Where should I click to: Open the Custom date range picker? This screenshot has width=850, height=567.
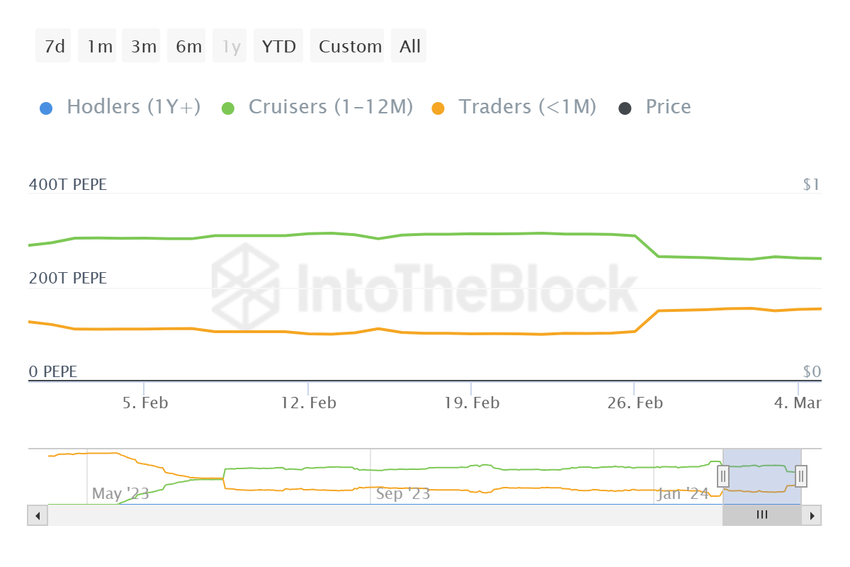(350, 46)
